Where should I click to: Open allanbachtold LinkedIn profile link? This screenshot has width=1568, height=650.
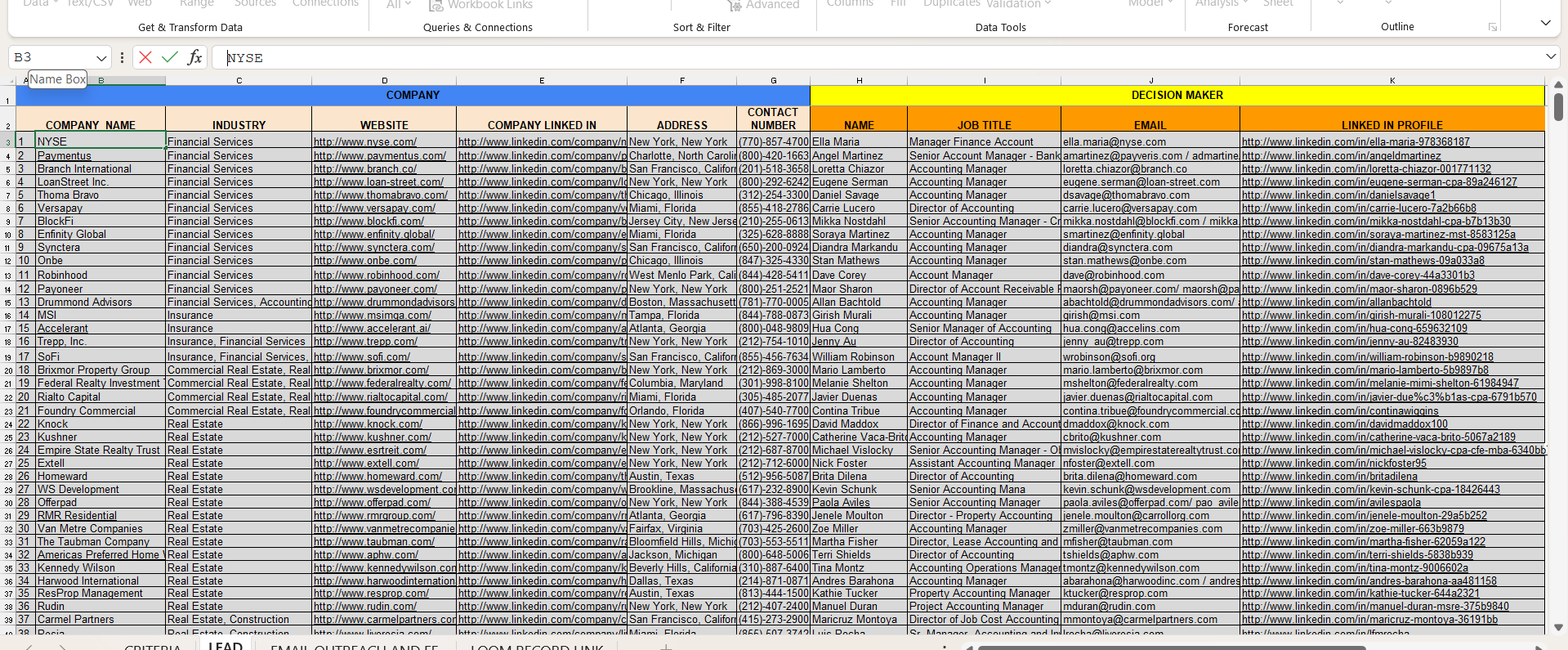pos(1337,303)
